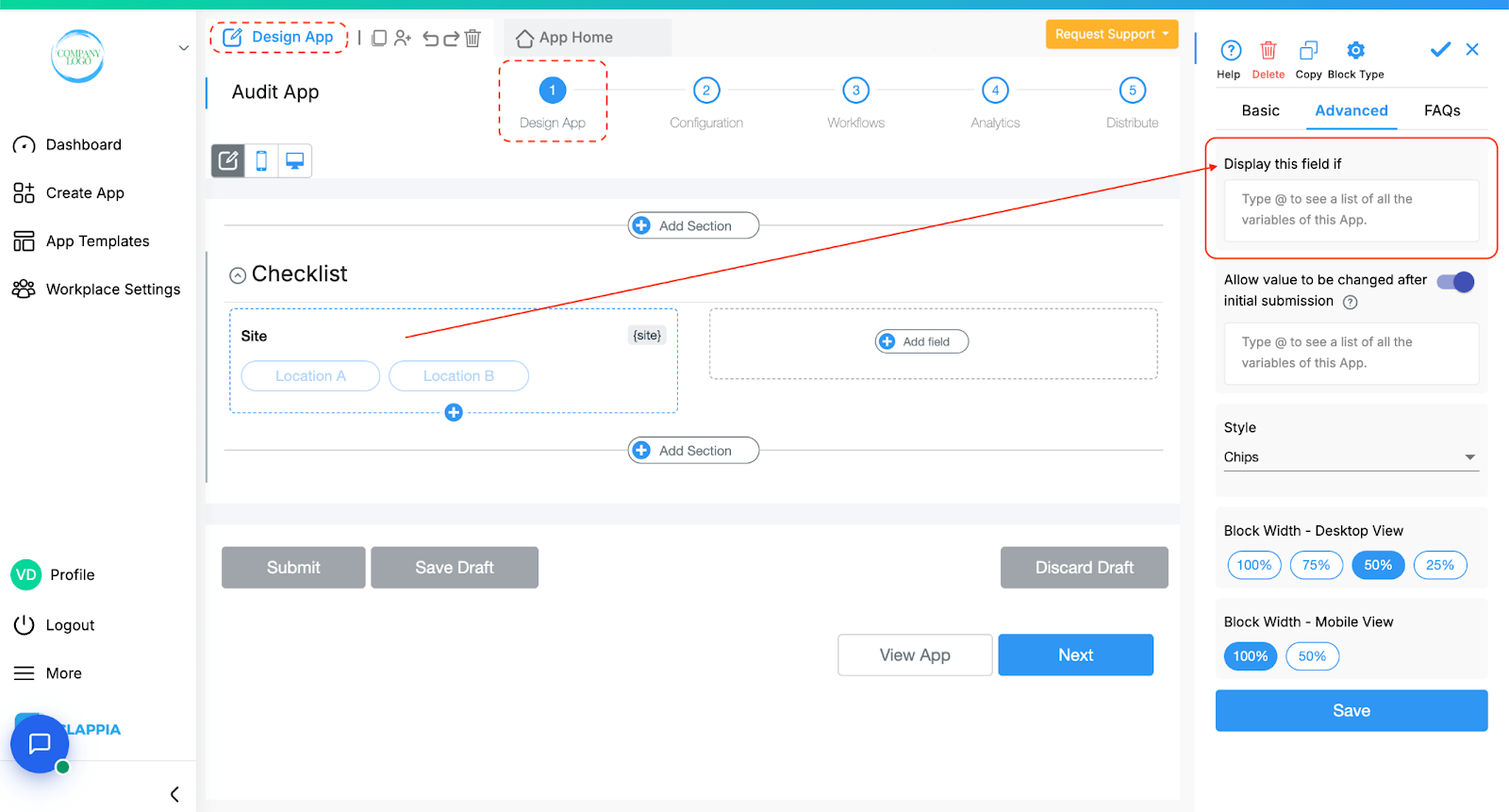
Task: Open Dashboard from sidebar
Action: tap(67, 144)
